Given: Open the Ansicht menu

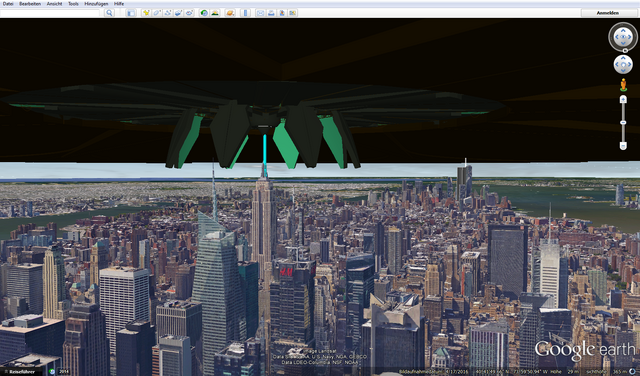Looking at the screenshot, I should pos(54,4).
